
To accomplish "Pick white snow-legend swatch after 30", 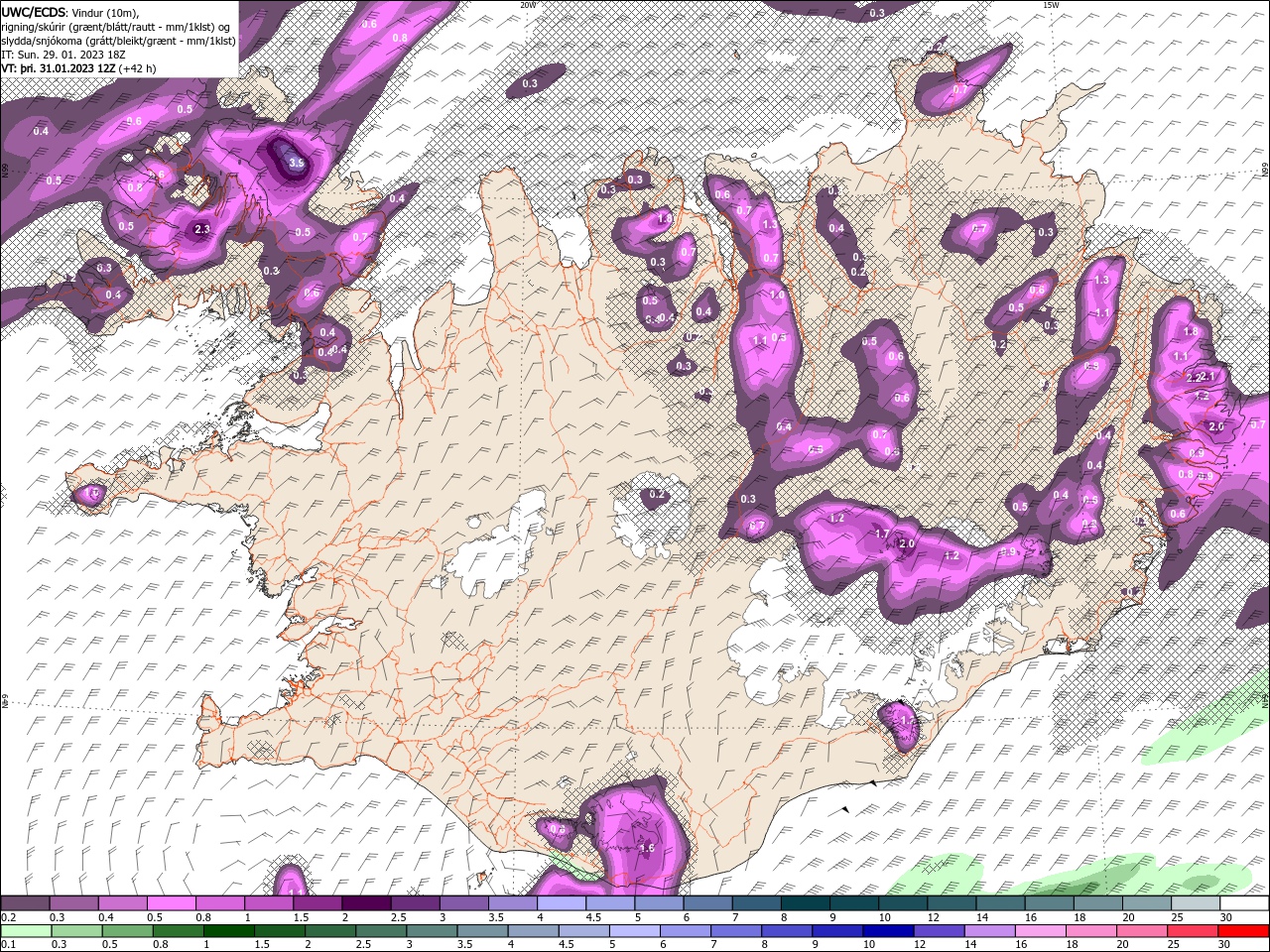I will [x=1244, y=903].
